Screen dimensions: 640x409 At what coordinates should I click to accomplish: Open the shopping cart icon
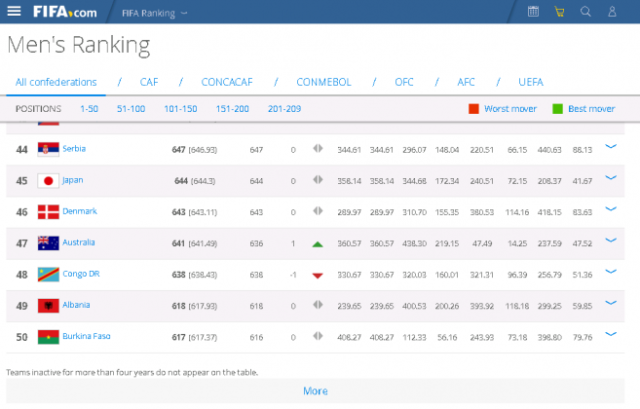coord(559,12)
